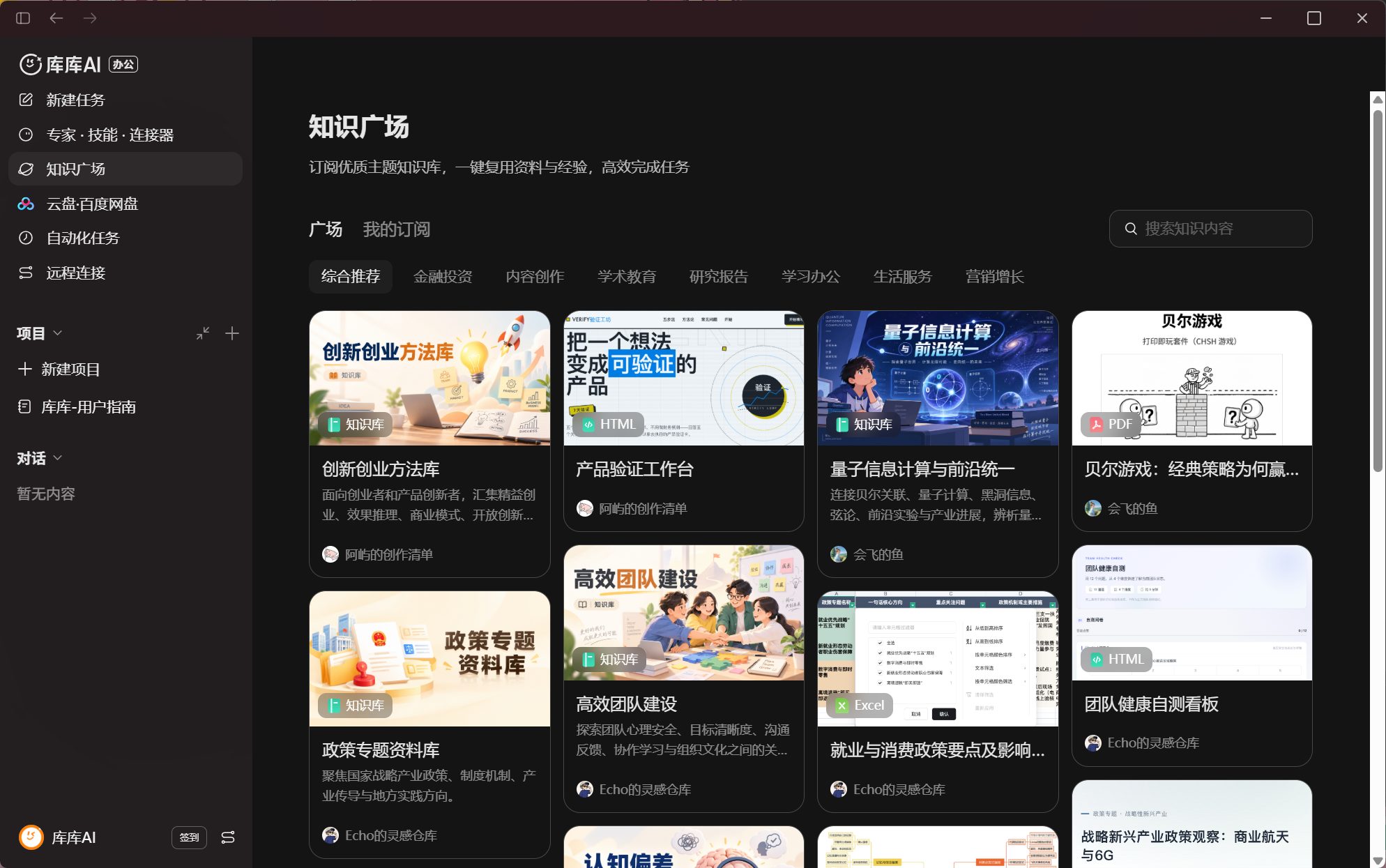
Task: Select the 营销增长 category
Action: [x=995, y=277]
